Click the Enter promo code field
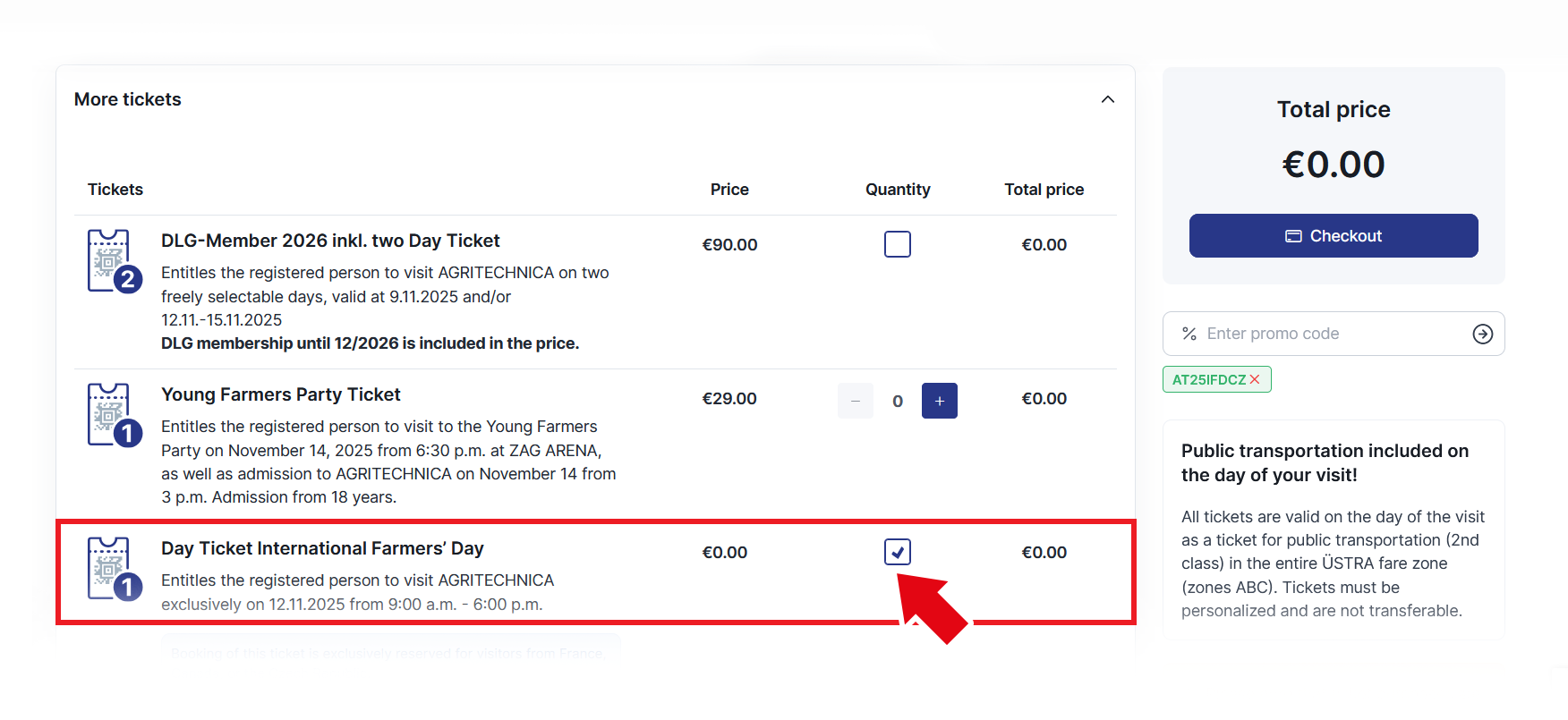1568x720 pixels. [1334, 334]
